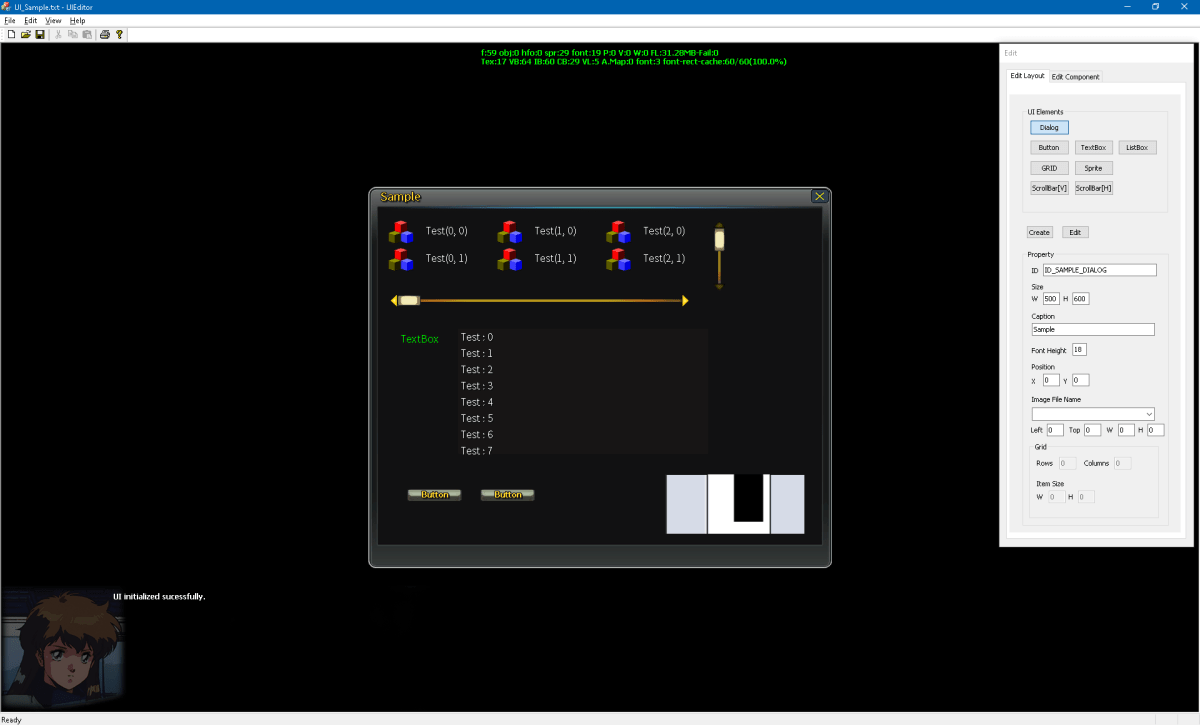Switch to the Edit Component tab
1200x725 pixels.
[1075, 76]
